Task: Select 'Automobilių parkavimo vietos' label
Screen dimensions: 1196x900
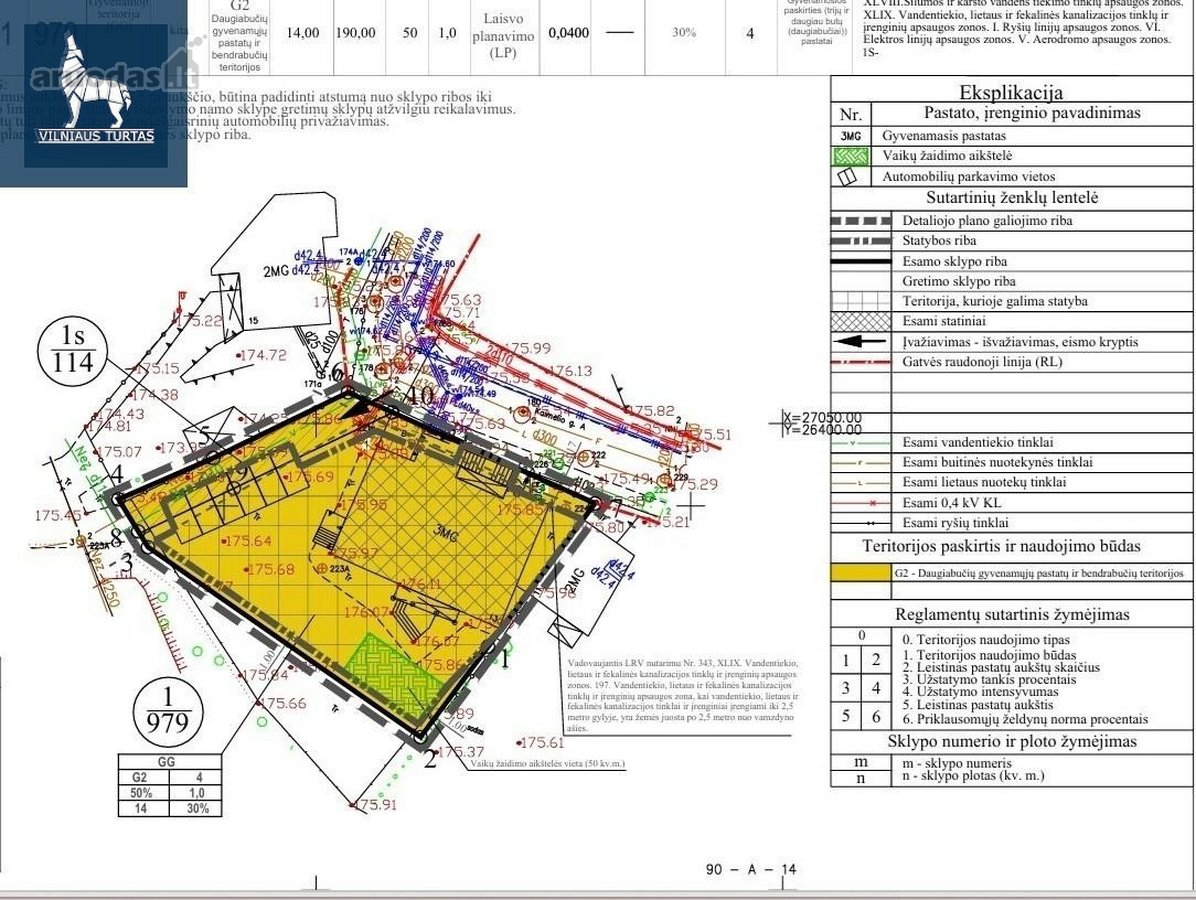Action: click(969, 176)
